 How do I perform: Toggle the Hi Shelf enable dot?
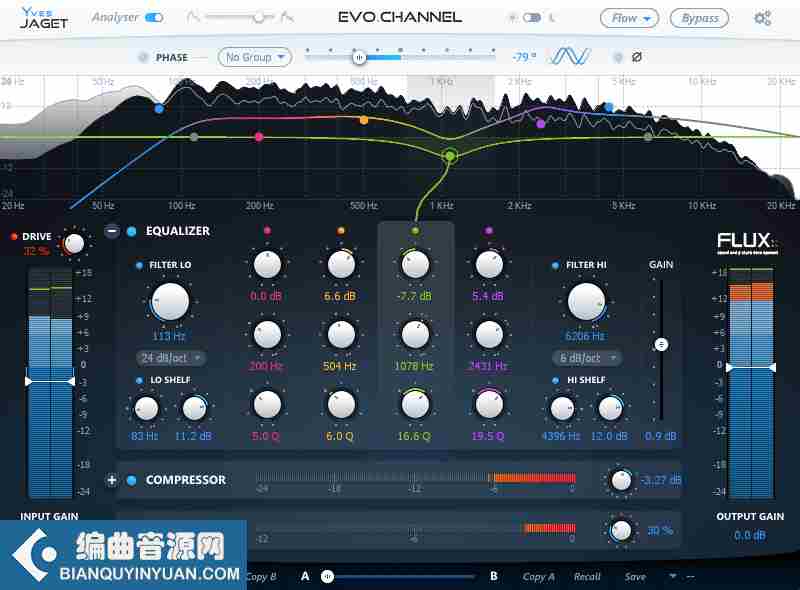click(x=556, y=380)
